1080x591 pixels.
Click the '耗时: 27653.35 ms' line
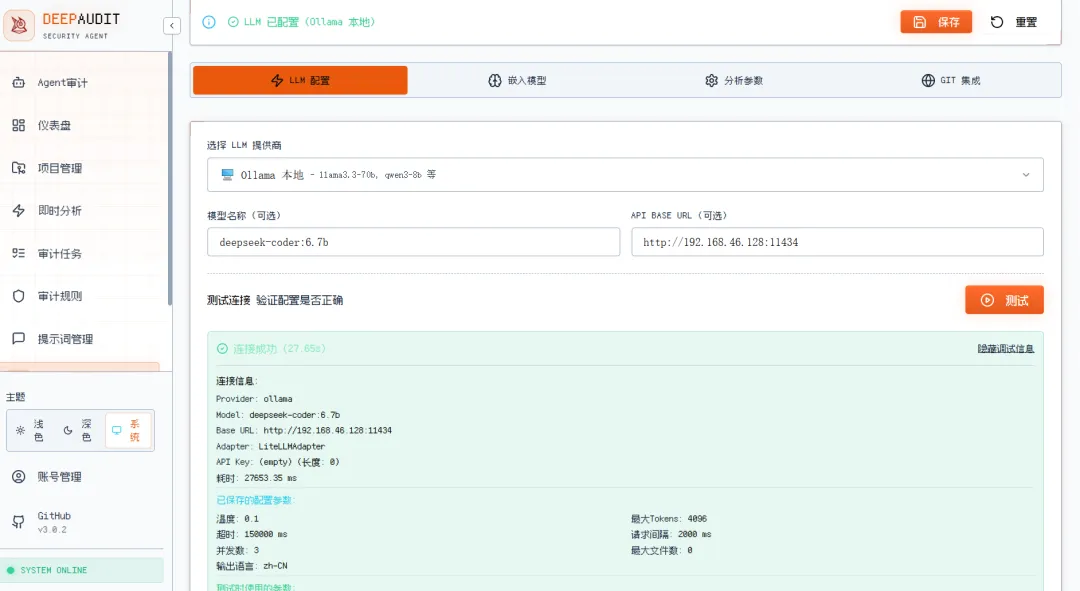[x=256, y=478]
